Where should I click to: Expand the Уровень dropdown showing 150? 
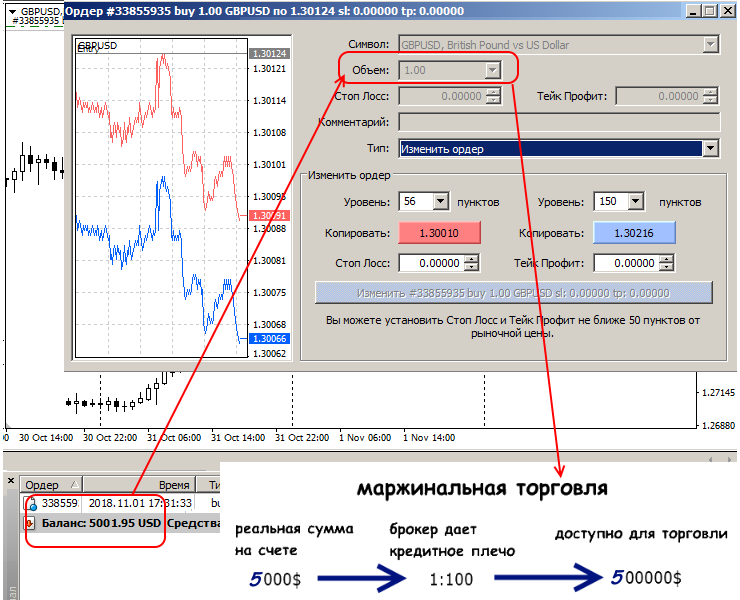click(x=636, y=202)
